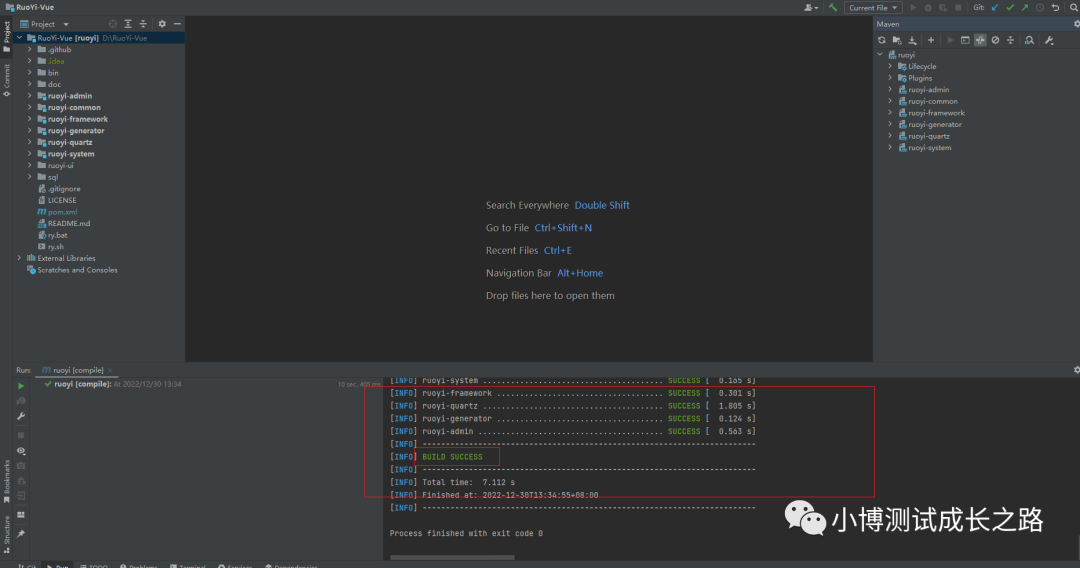This screenshot has width=1080, height=568.
Task: Rerun ruoyi compile with green play icon
Action: (21, 387)
